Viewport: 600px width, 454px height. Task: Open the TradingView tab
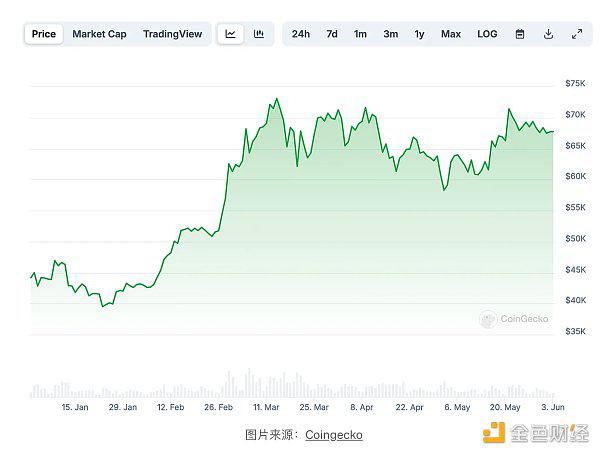(x=173, y=34)
